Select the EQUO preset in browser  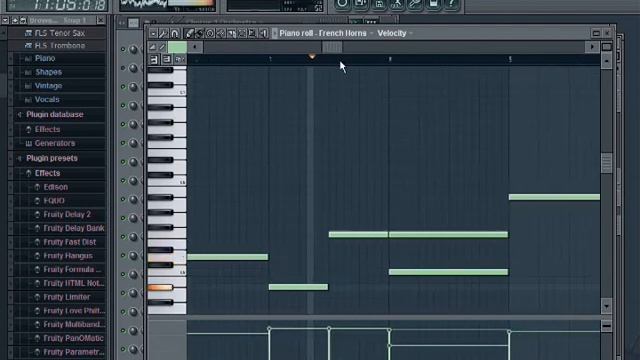[x=54, y=201]
